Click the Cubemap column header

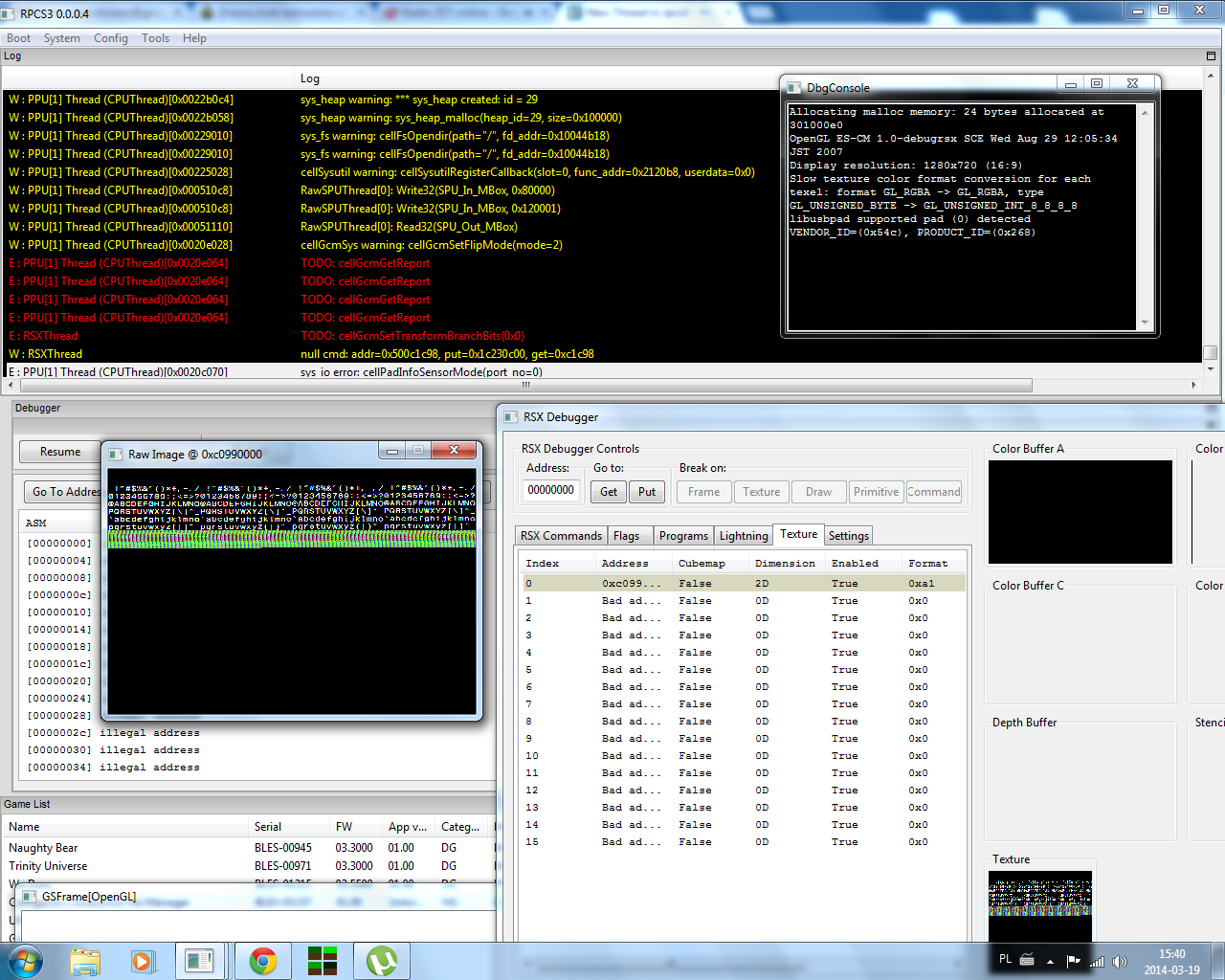712,564
